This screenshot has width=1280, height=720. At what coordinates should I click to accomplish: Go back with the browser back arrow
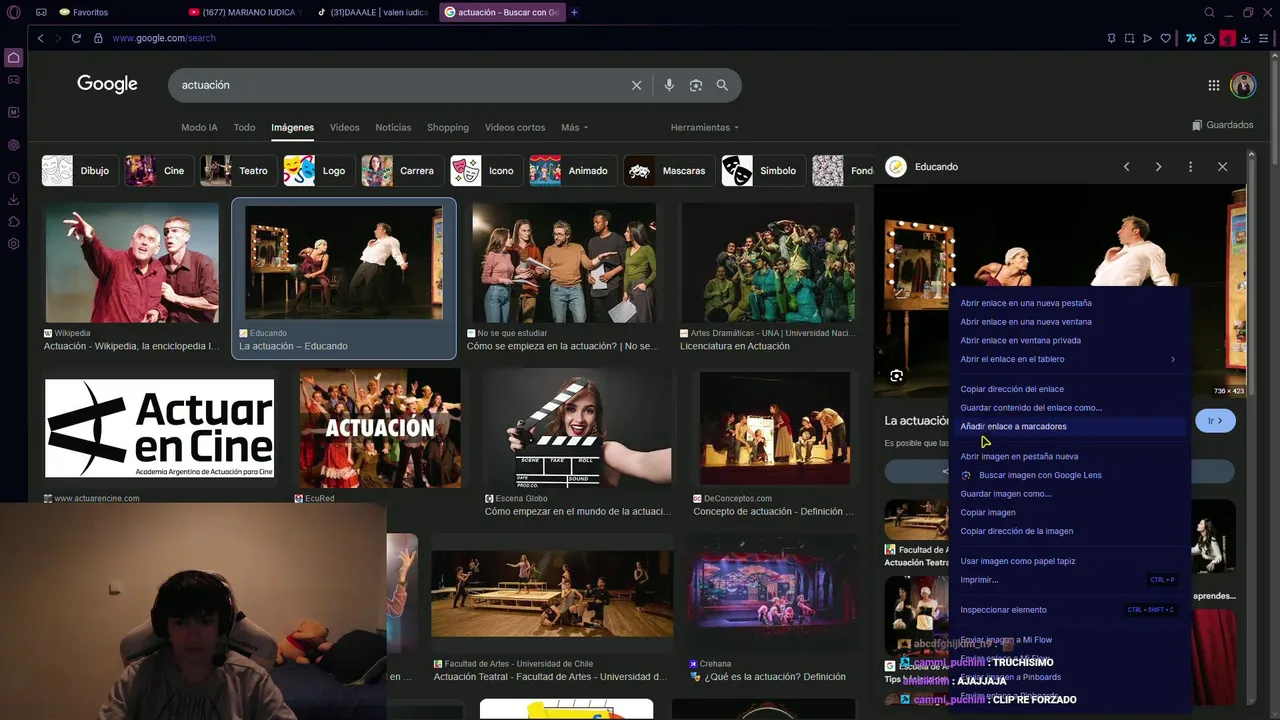pos(40,38)
